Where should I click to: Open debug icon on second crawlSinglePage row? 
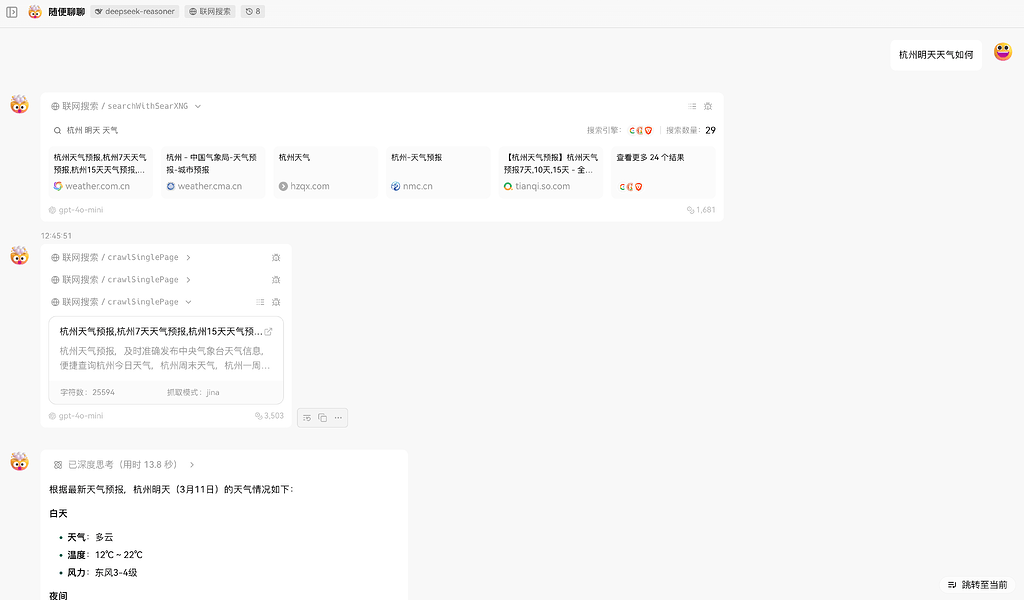pyautogui.click(x=276, y=280)
